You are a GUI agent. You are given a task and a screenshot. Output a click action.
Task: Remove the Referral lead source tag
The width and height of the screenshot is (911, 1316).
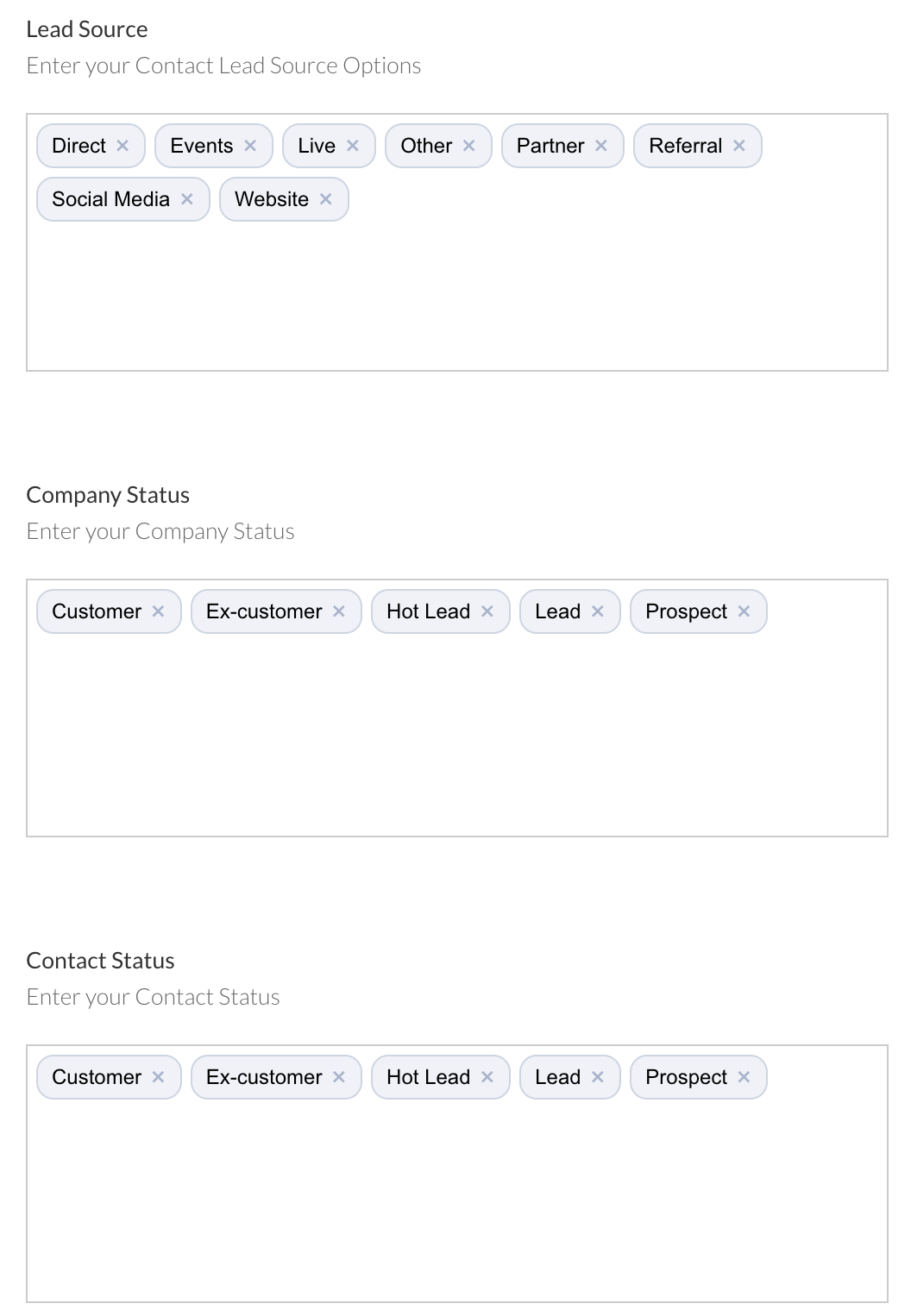[x=738, y=146]
